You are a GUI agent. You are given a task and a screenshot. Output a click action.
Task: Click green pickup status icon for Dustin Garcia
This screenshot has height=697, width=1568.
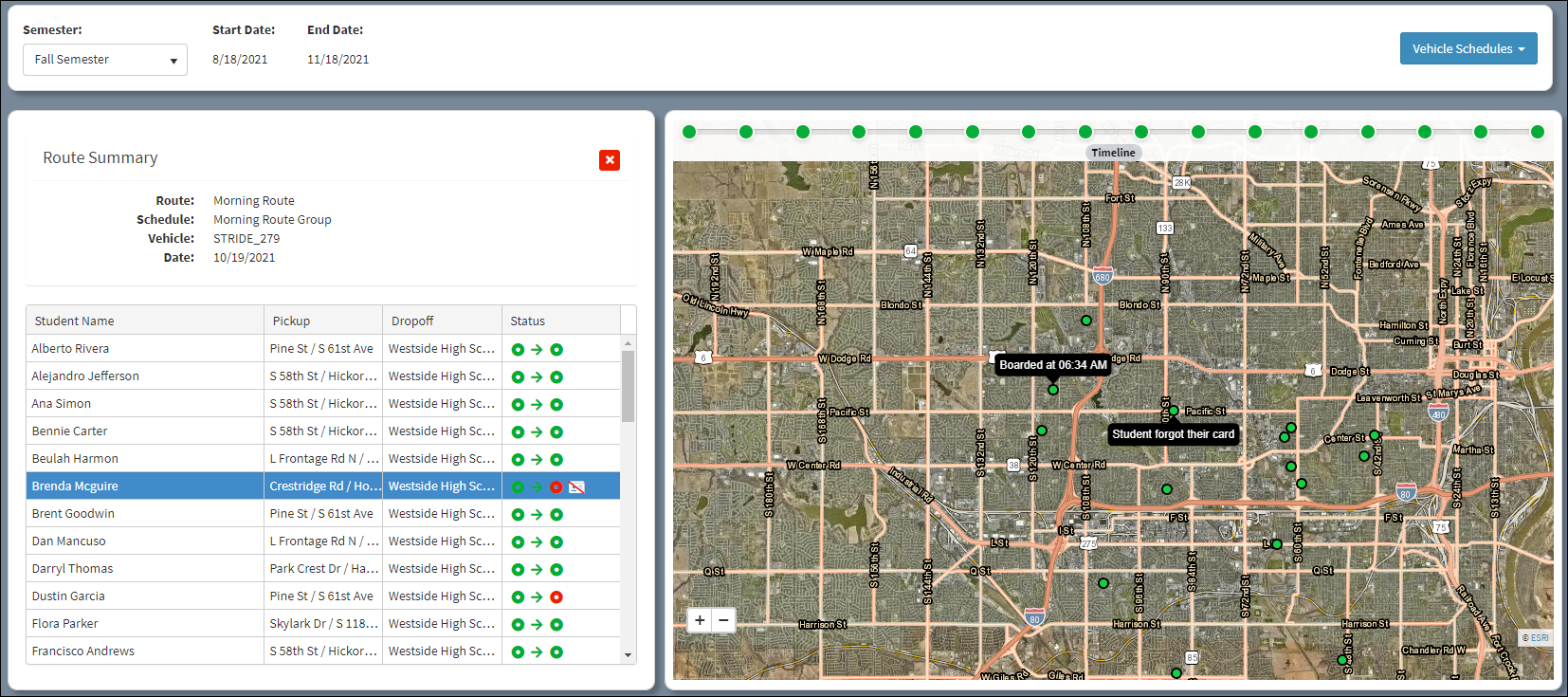[x=518, y=597]
